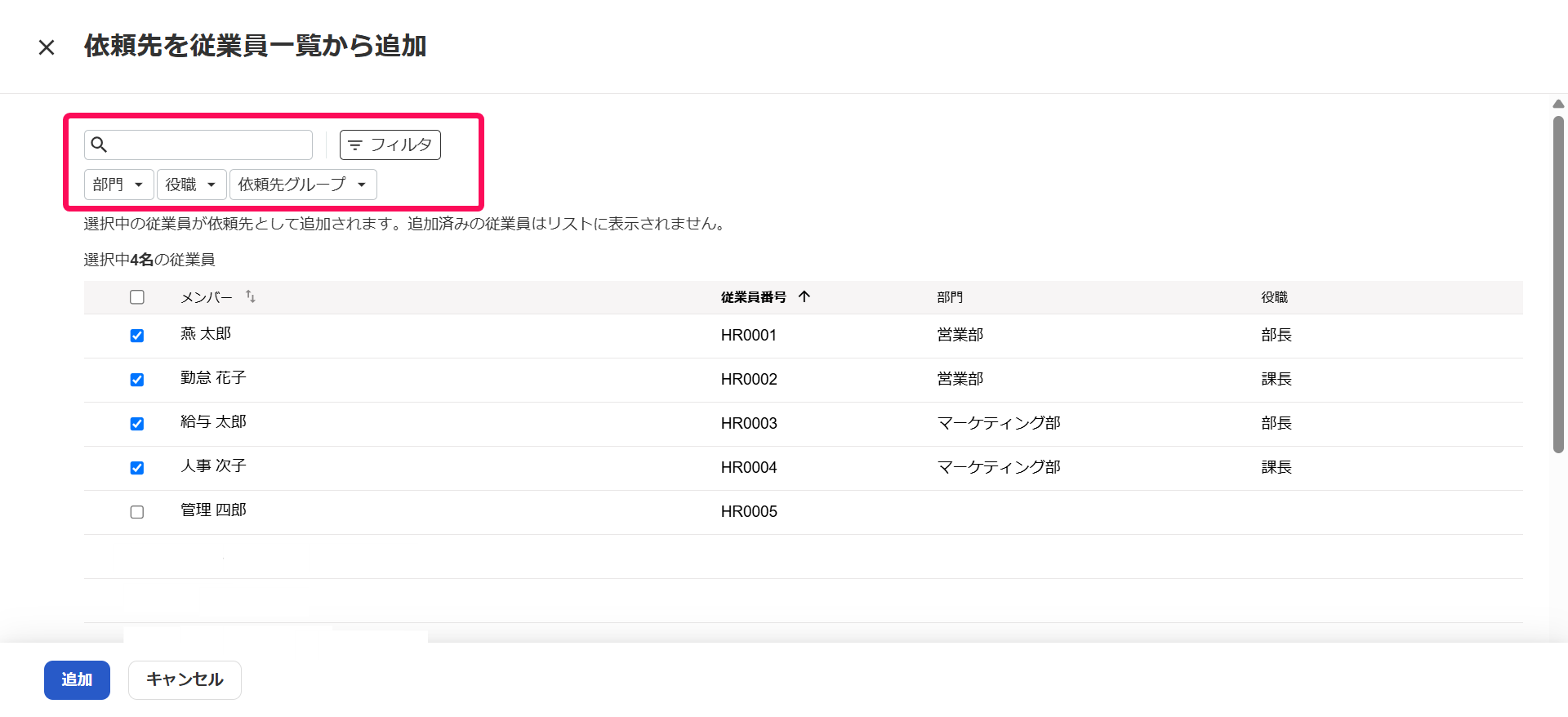Uncheck the checkbox for 勤怠 花子
This screenshot has width=1568, height=717.
(137, 380)
